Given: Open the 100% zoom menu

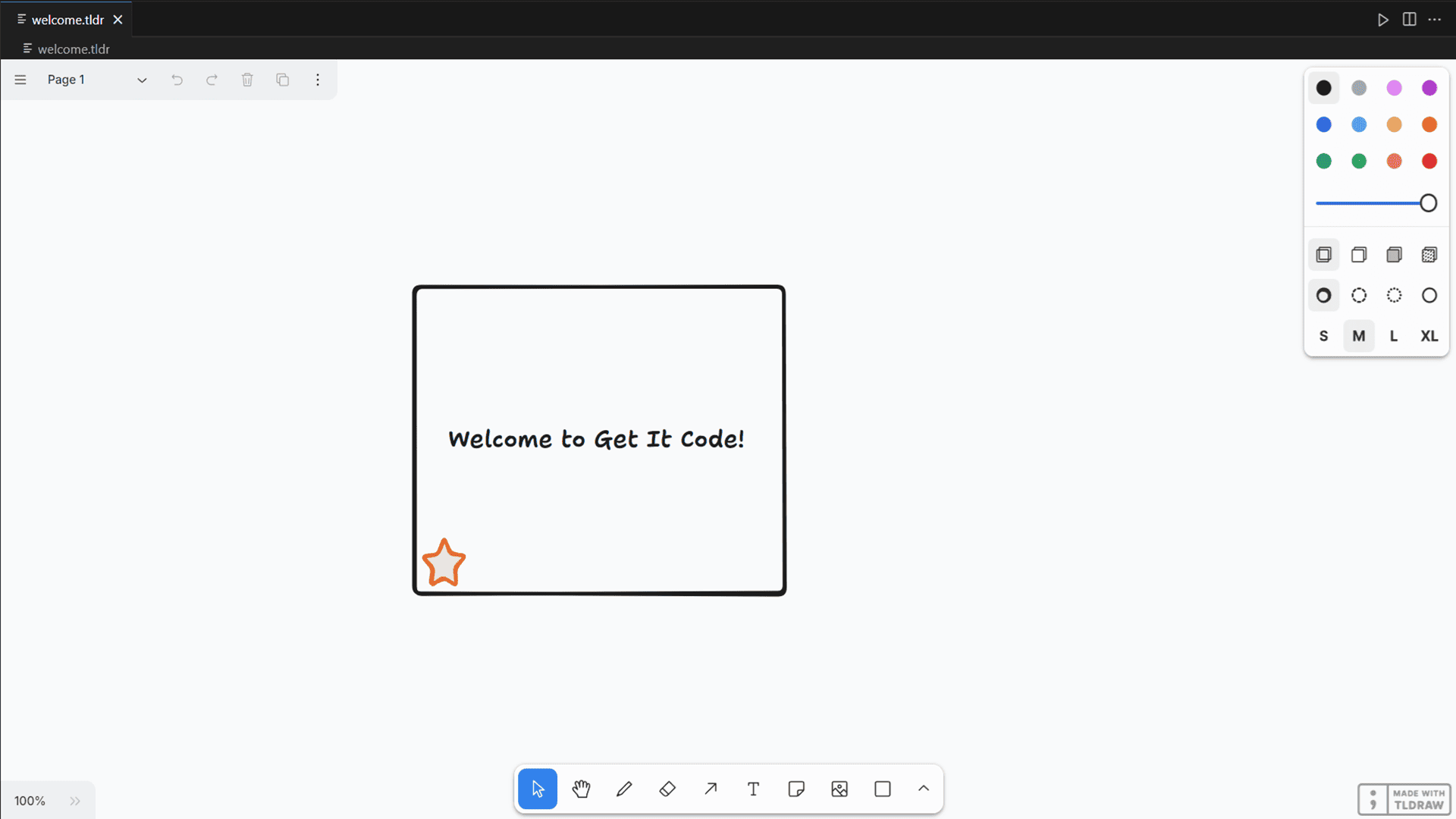Looking at the screenshot, I should tap(30, 801).
